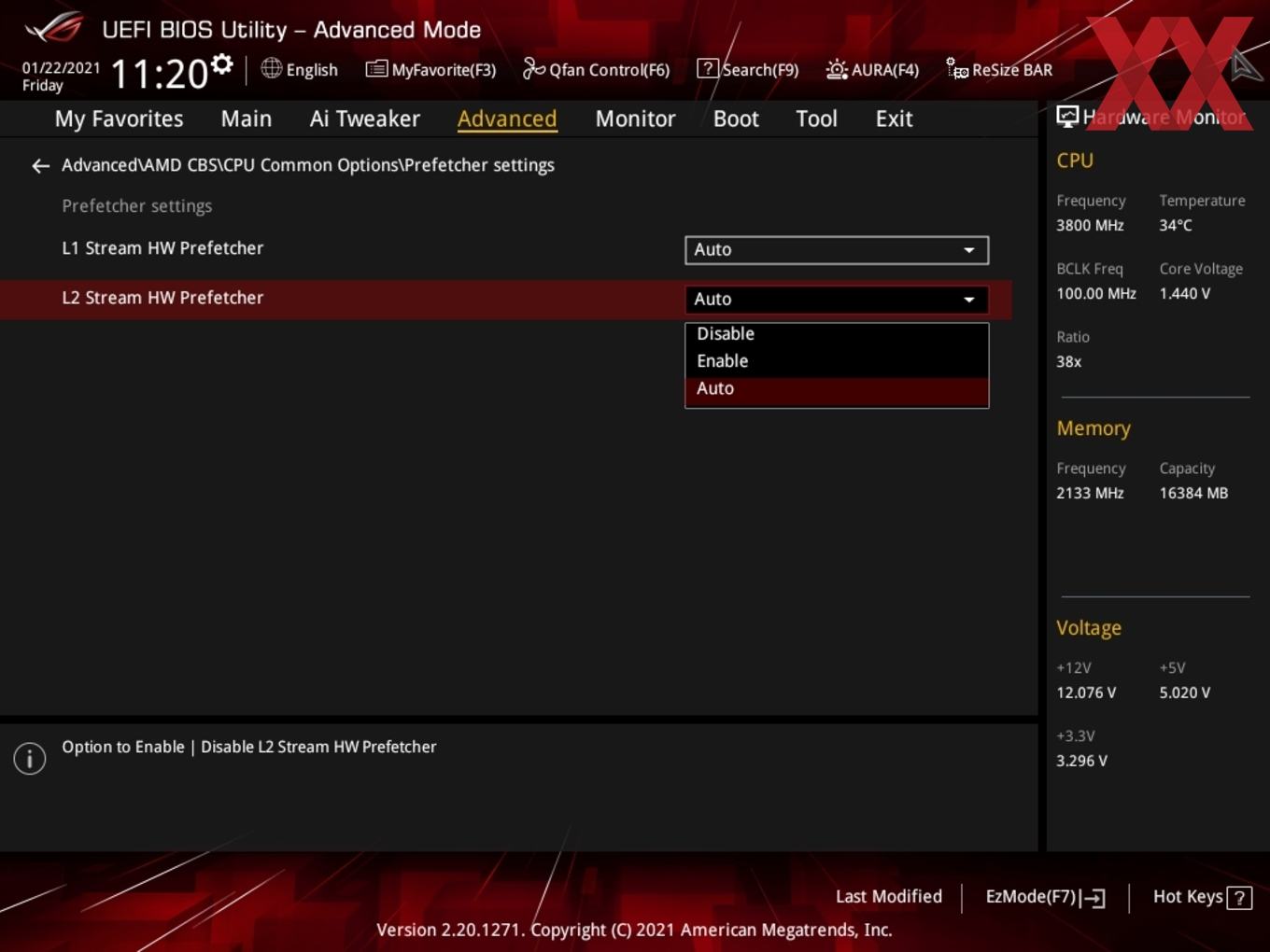
Task: Select the L2 Stream HW Prefetcher row label
Action: pyautogui.click(x=162, y=298)
